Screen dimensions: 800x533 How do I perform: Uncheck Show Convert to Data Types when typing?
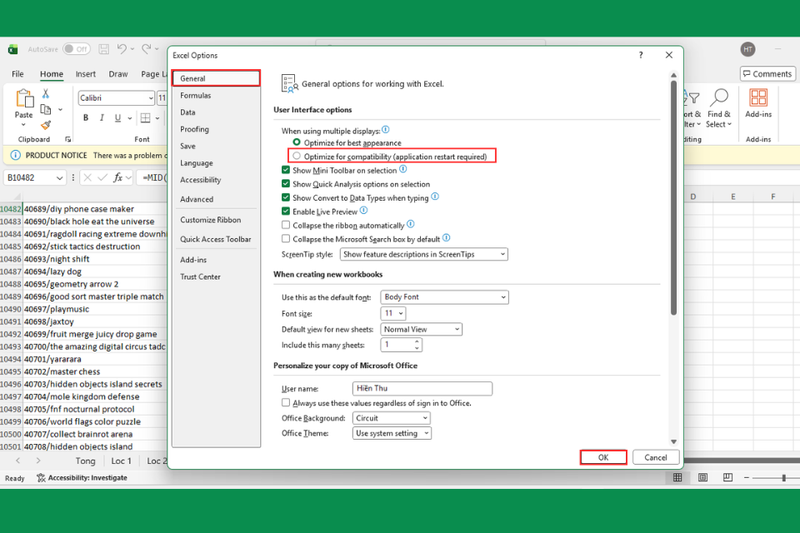pos(286,197)
